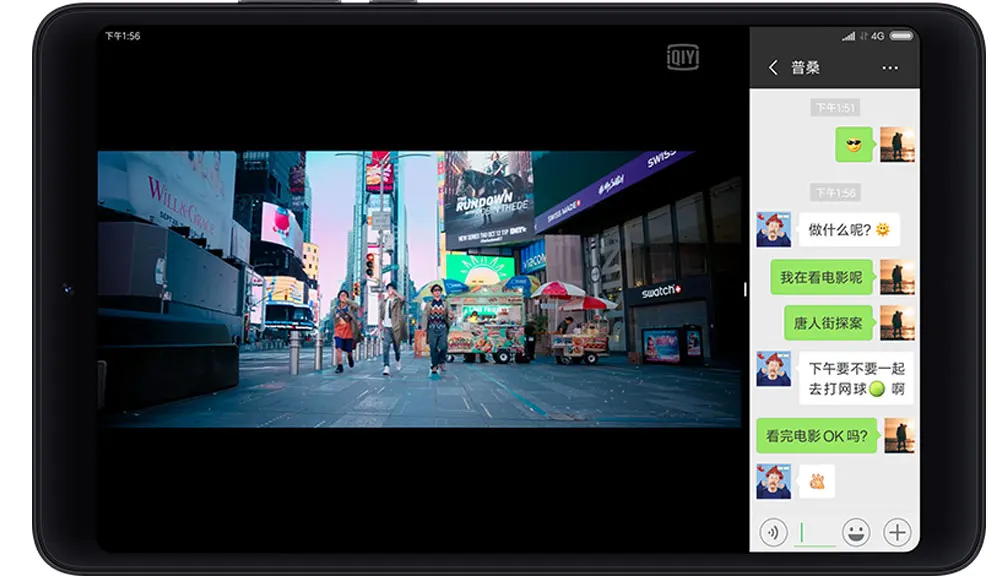Select the message 做什么呢?
Viewport: 1000px width, 581px height.
click(x=849, y=230)
